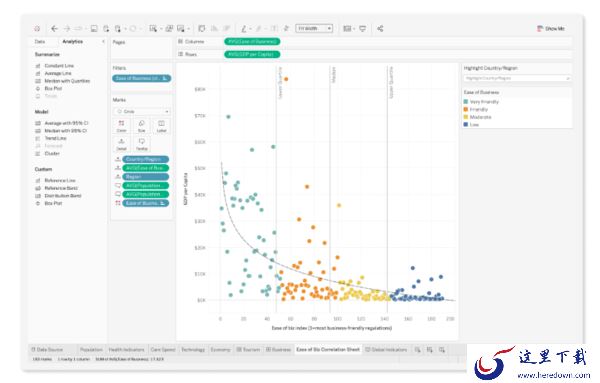Click the Very Friendly legend swatch
Image resolution: width=600 pixels, height=383 pixels.
tap(466, 102)
